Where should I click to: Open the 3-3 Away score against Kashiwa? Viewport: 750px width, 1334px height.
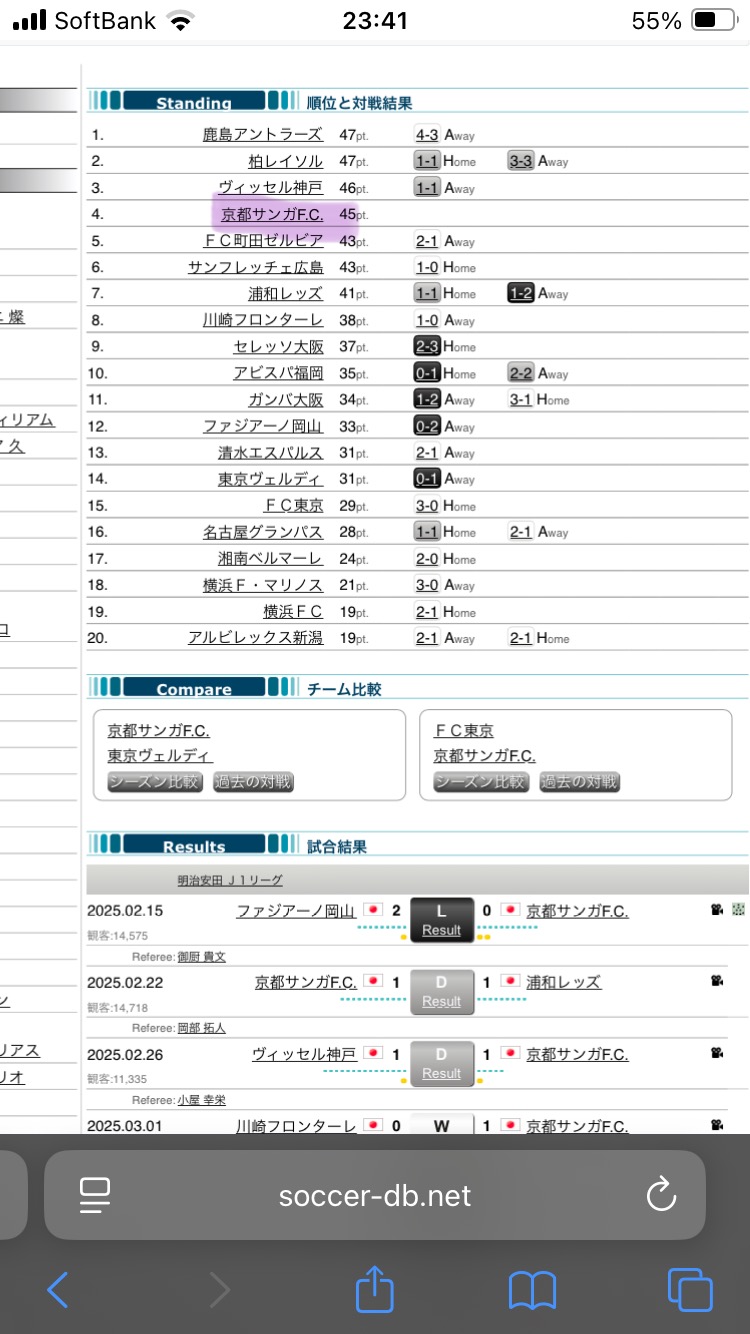point(520,161)
